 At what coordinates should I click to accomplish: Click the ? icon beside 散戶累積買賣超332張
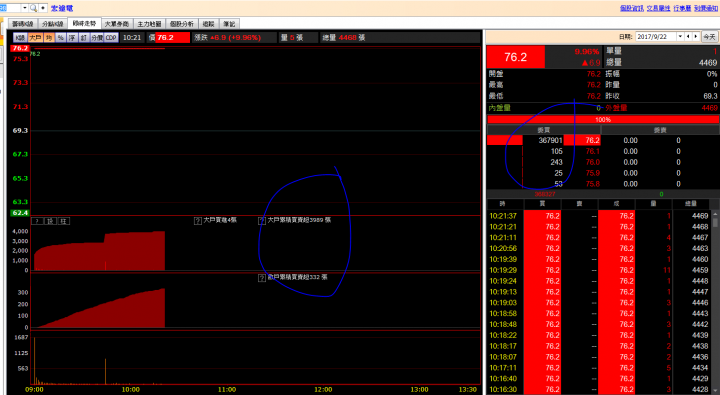pos(262,278)
